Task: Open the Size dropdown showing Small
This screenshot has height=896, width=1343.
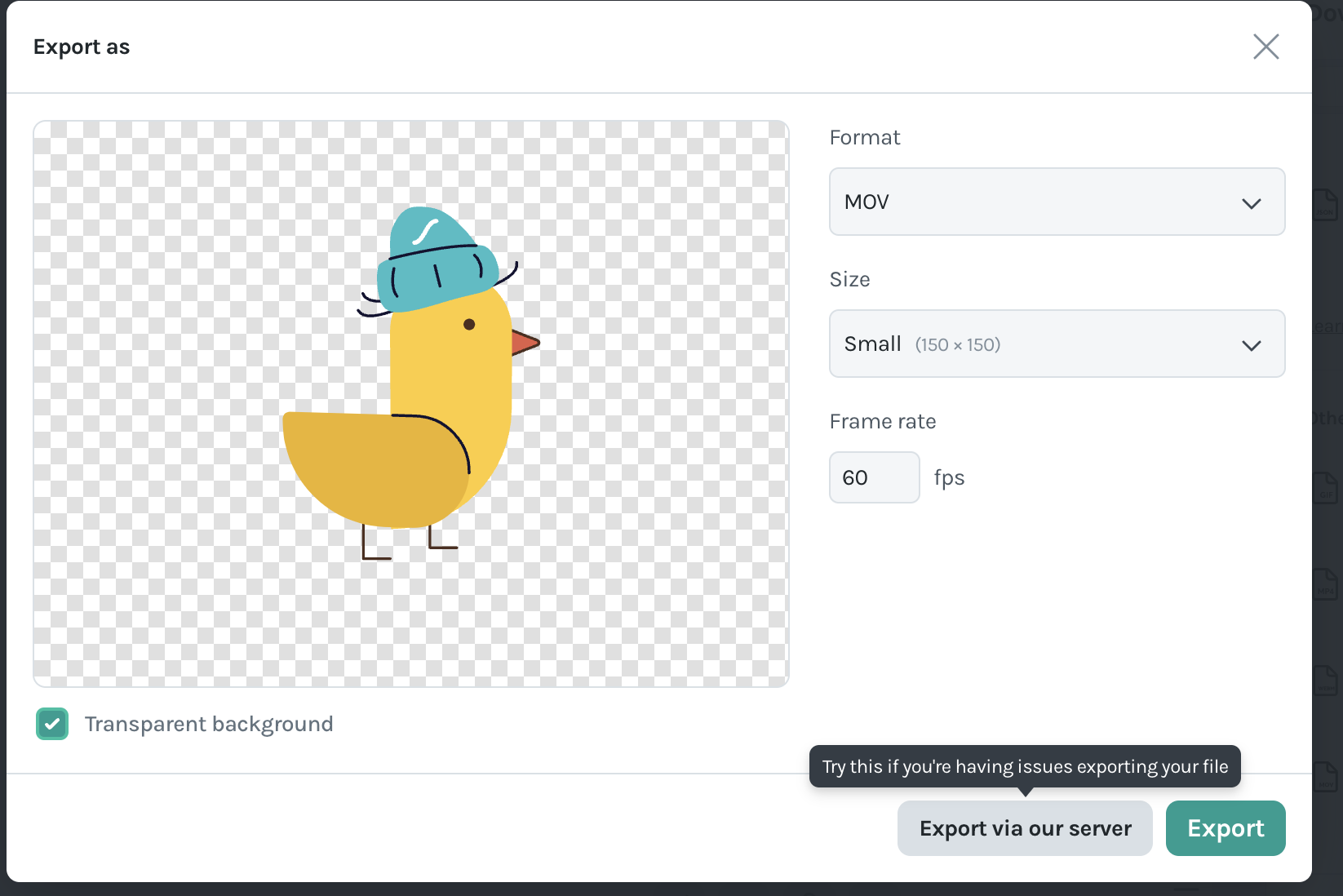Action: [1056, 344]
